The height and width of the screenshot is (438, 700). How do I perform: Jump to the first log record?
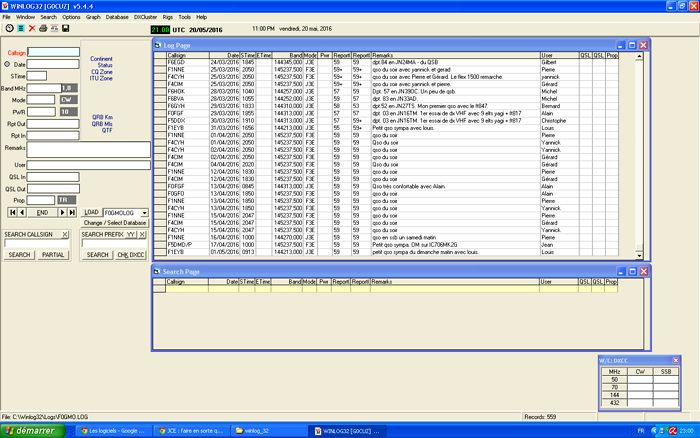[x=12, y=213]
